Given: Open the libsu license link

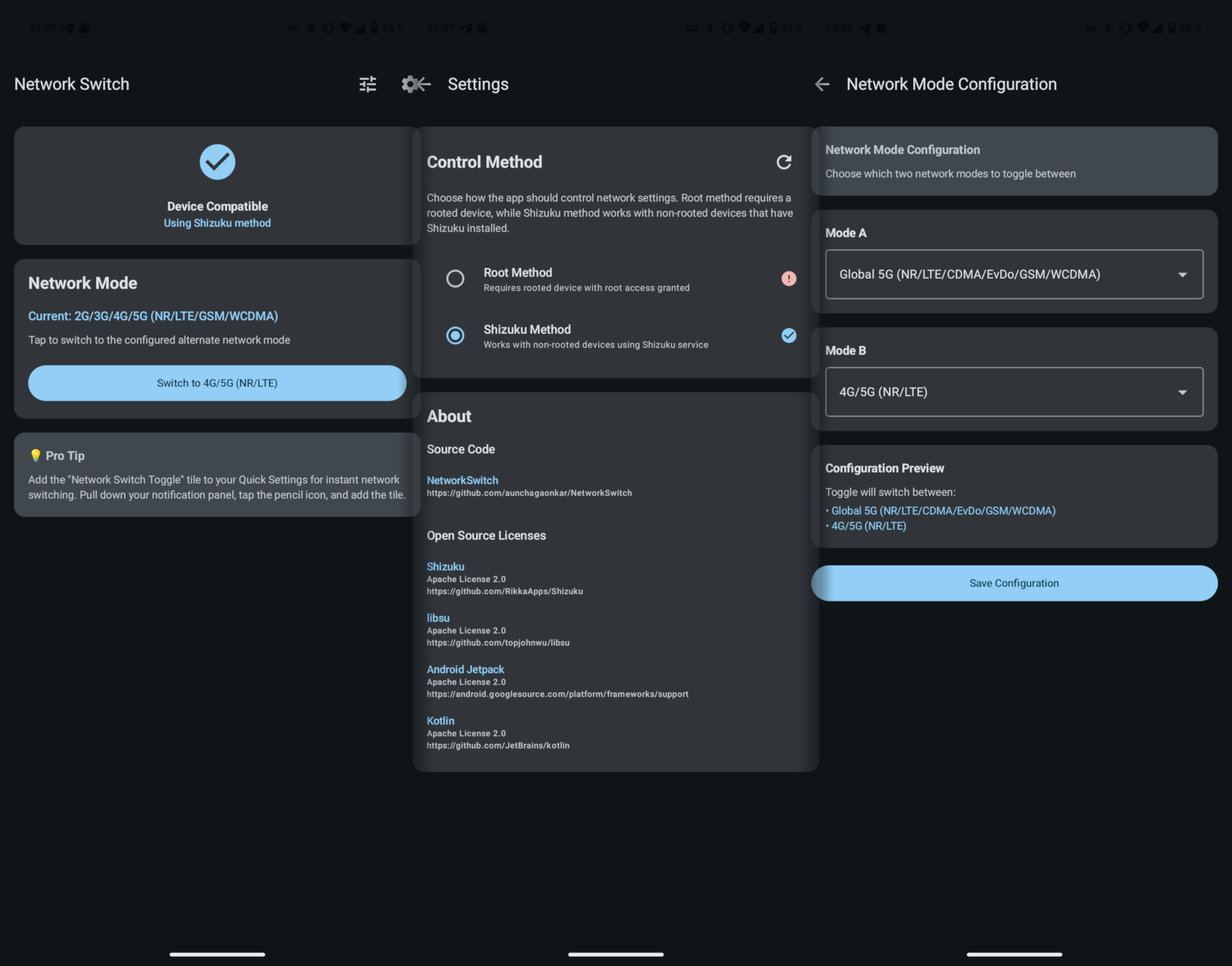Looking at the screenshot, I should click(438, 618).
